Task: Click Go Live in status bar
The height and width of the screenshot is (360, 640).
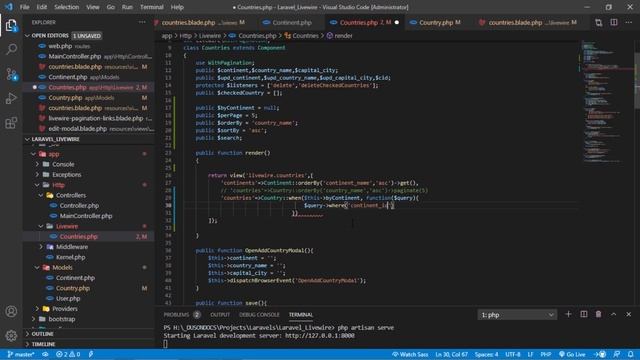Action: pos(572,354)
